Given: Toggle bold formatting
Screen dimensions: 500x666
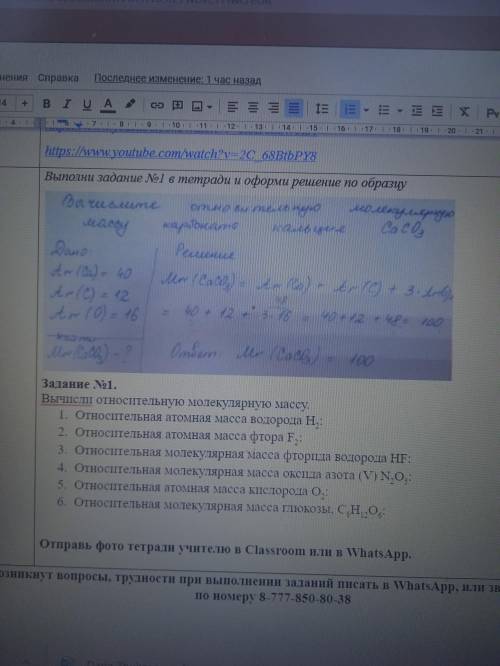Looking at the screenshot, I should (47, 104).
